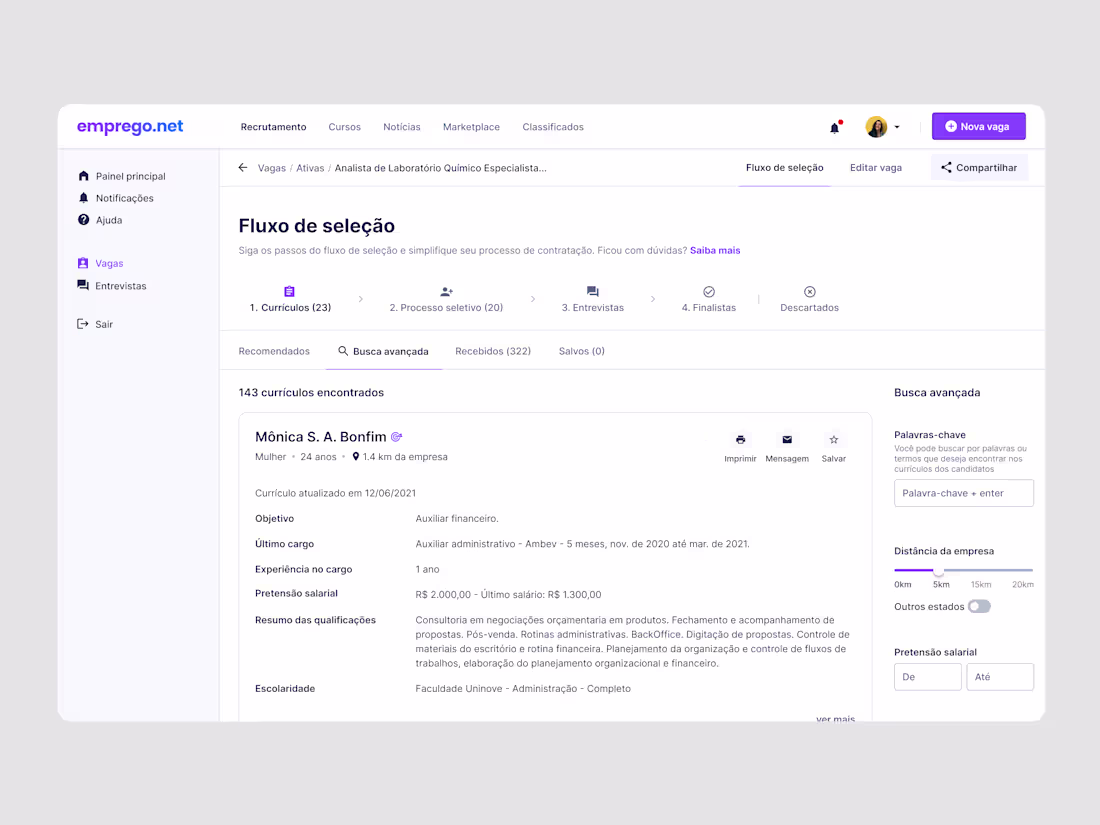This screenshot has height=825, width=1100.
Task: Click the Palavra-chave keyword input field
Action: (x=963, y=492)
